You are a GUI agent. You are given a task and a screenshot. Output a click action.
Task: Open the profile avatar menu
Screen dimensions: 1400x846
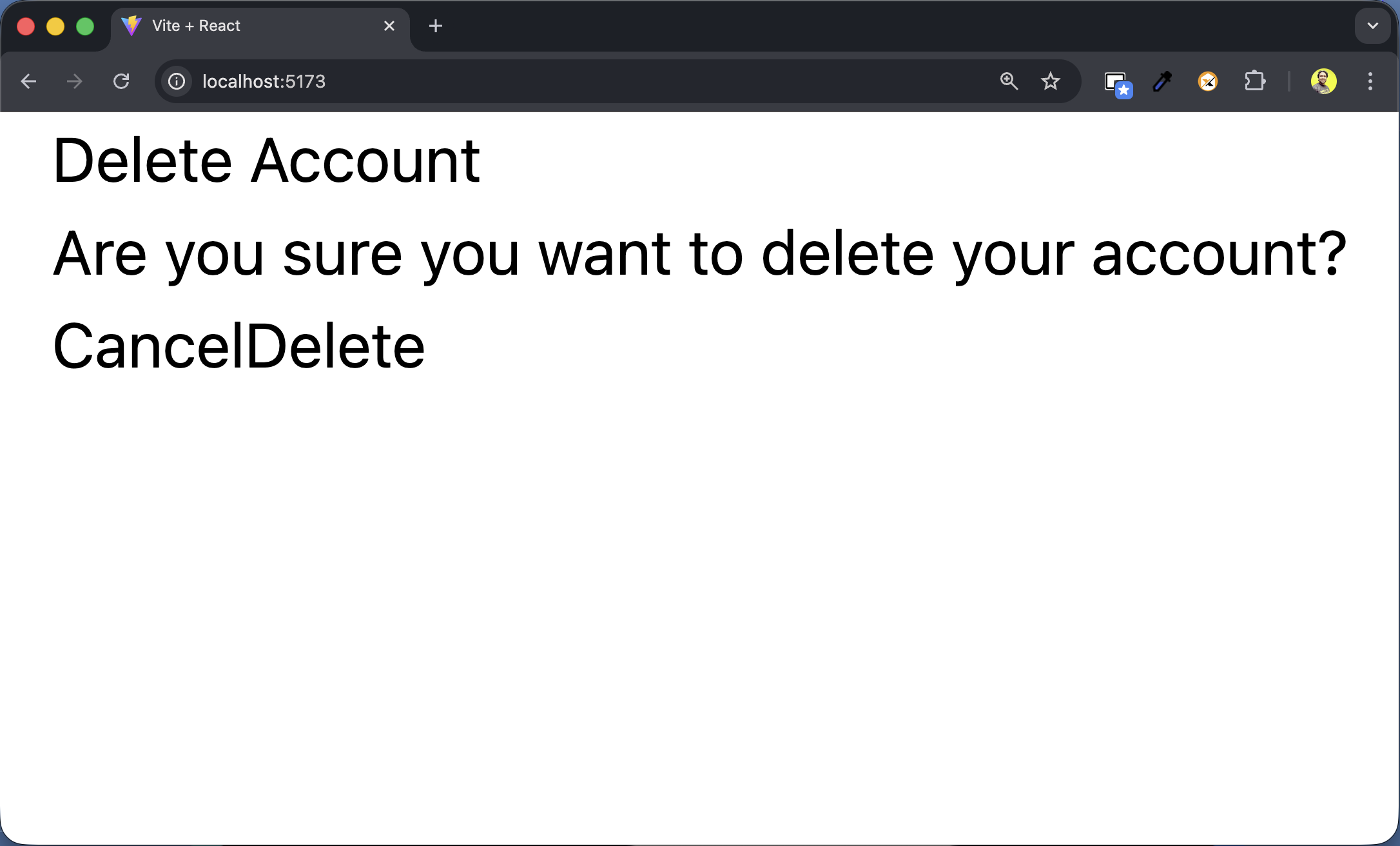(1323, 81)
